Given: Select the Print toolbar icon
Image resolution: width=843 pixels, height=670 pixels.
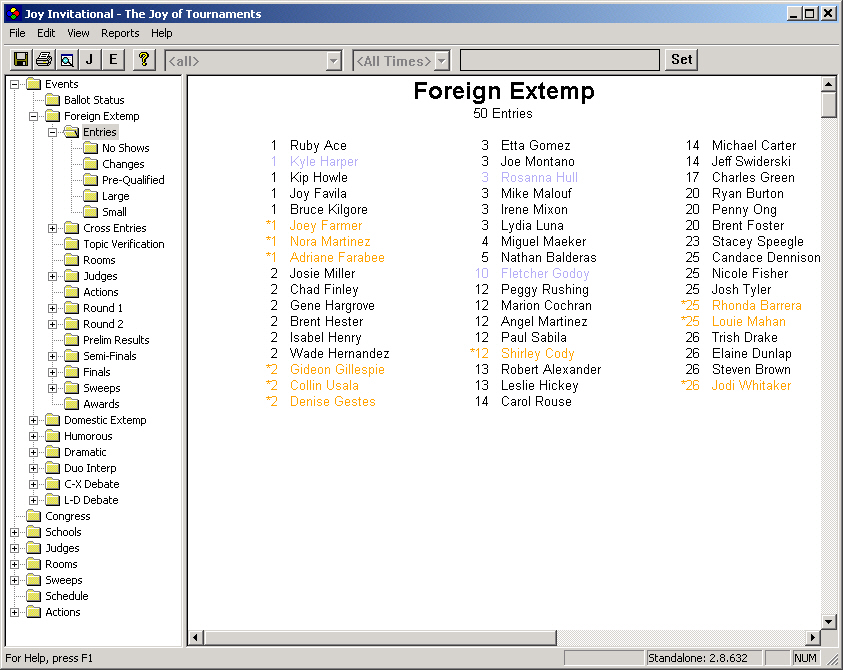Looking at the screenshot, I should click(43, 59).
